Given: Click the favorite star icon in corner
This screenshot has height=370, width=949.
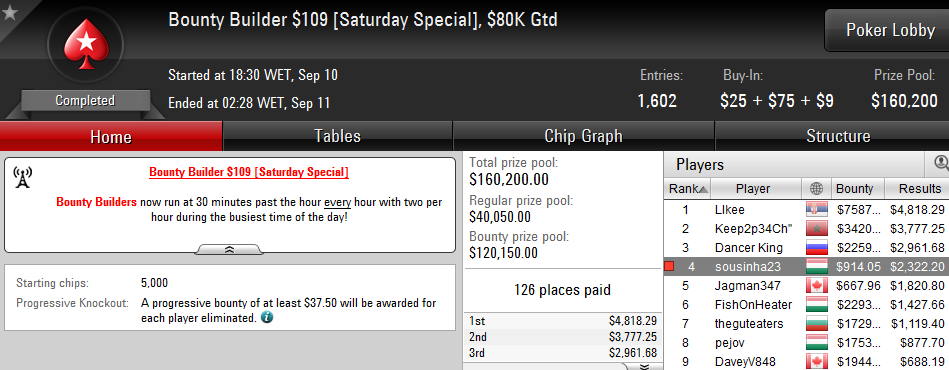Looking at the screenshot, I should (10, 13).
